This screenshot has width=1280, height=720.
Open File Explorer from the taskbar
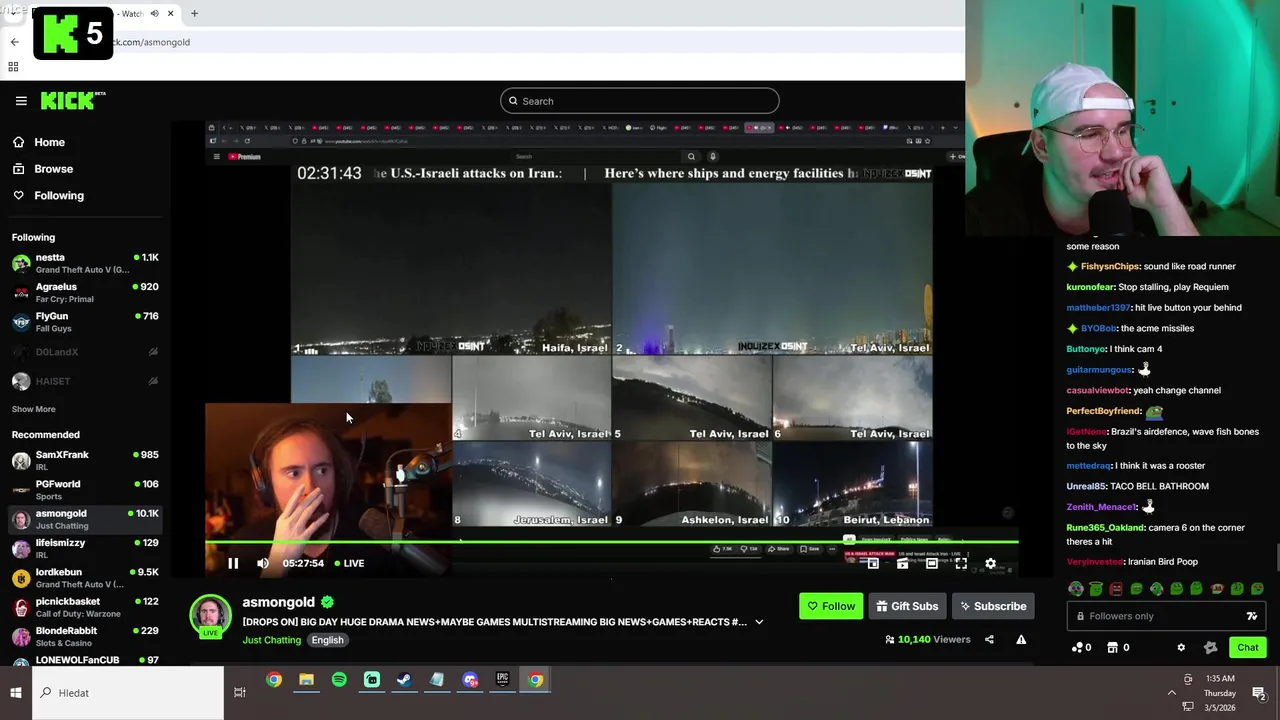click(306, 680)
